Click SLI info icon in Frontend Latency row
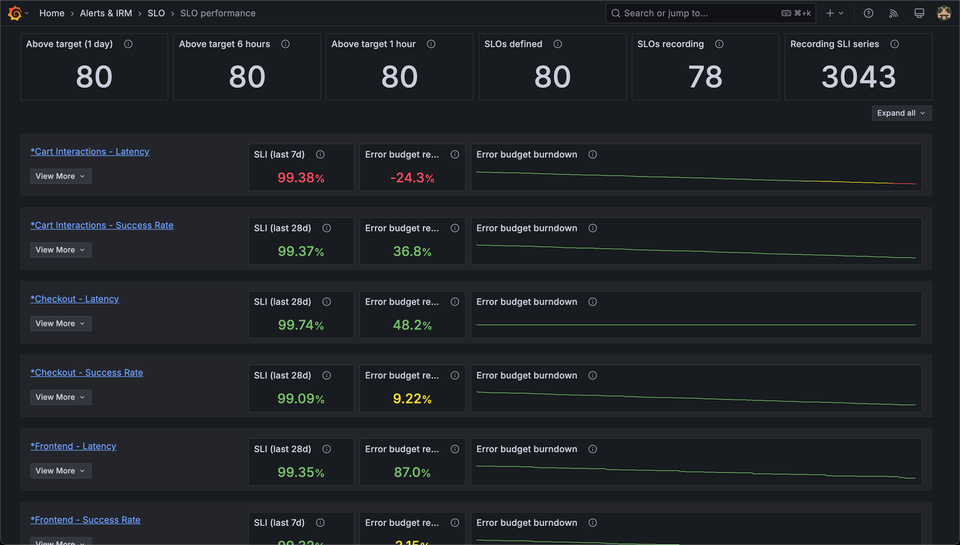 pos(327,449)
